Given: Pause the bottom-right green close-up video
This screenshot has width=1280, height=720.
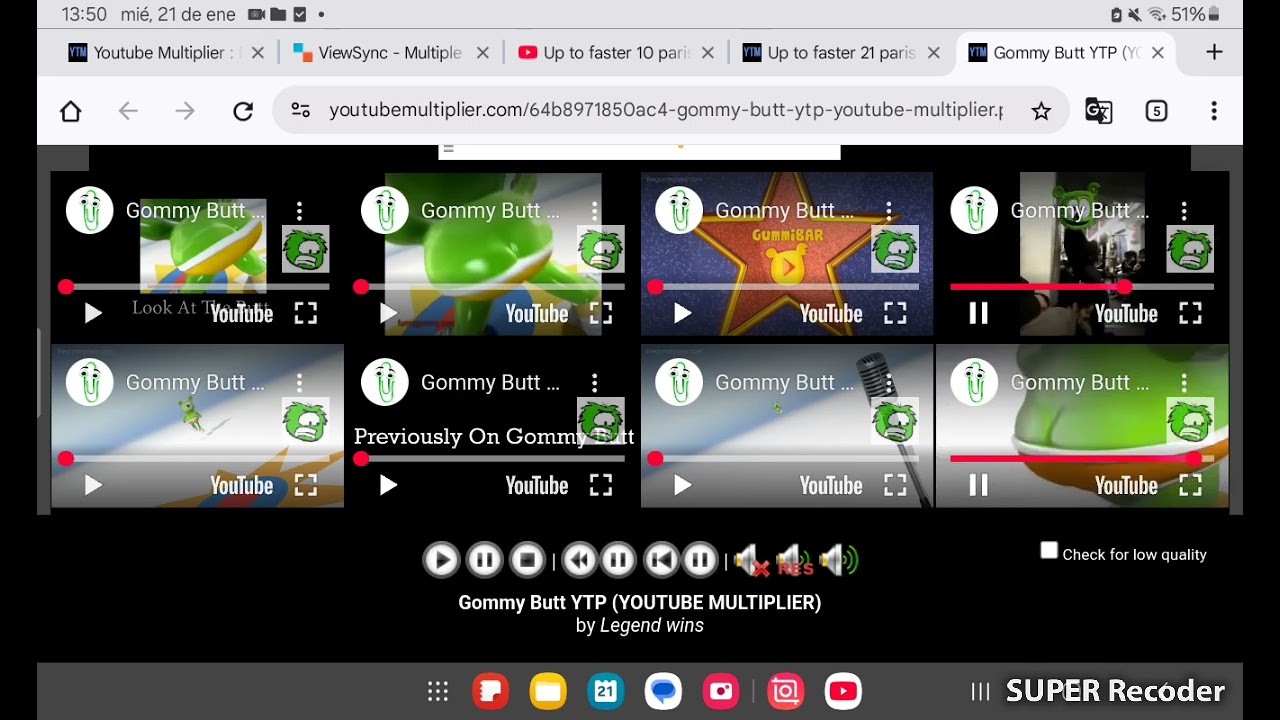Looking at the screenshot, I should click(978, 486).
